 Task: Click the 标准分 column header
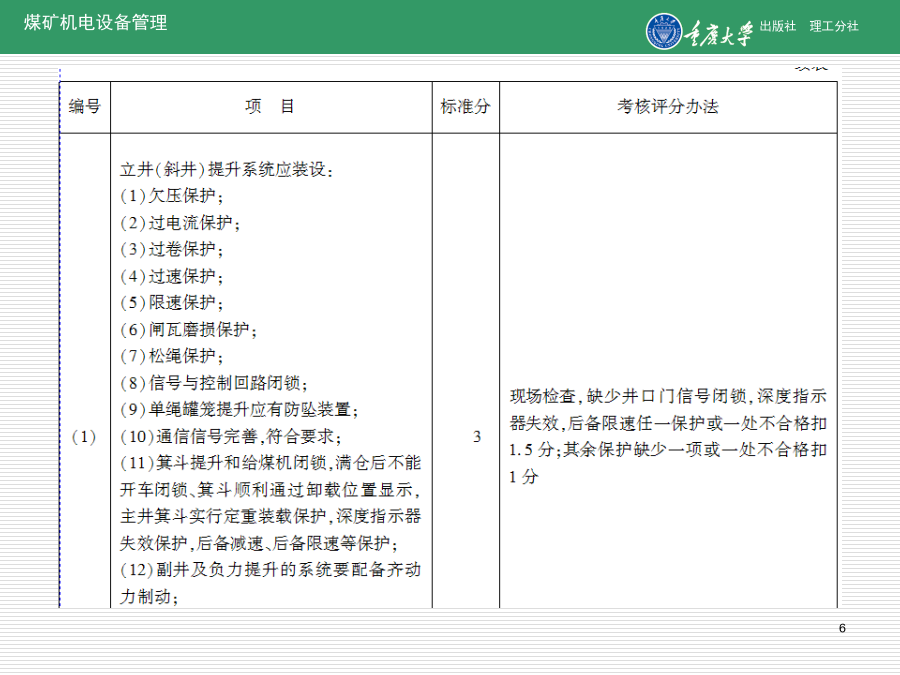pos(465,107)
